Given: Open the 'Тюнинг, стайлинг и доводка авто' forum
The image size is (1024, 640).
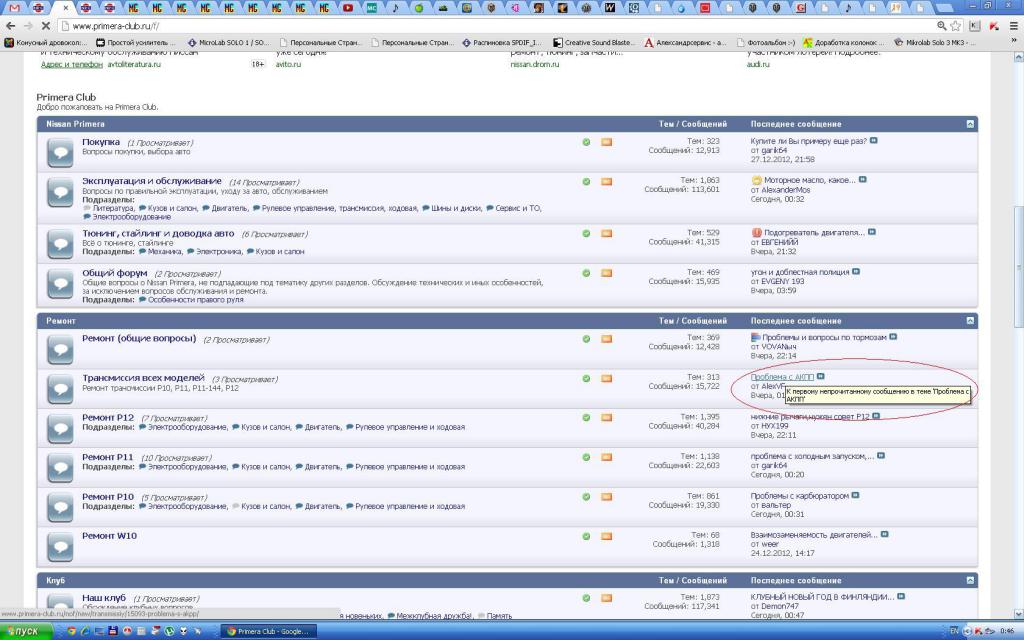Looking at the screenshot, I should pos(158,233).
